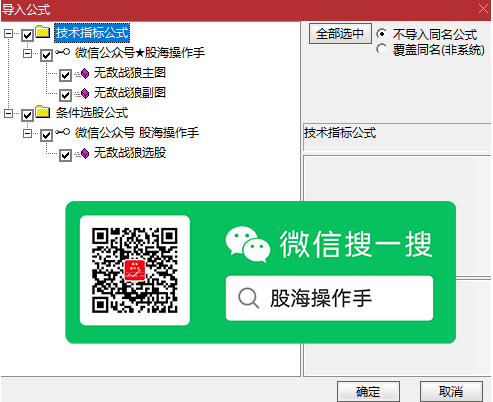Viewport: 493px width, 402px height.
Task: Collapse the 技术指标公式 tree node
Action: pos(8,33)
